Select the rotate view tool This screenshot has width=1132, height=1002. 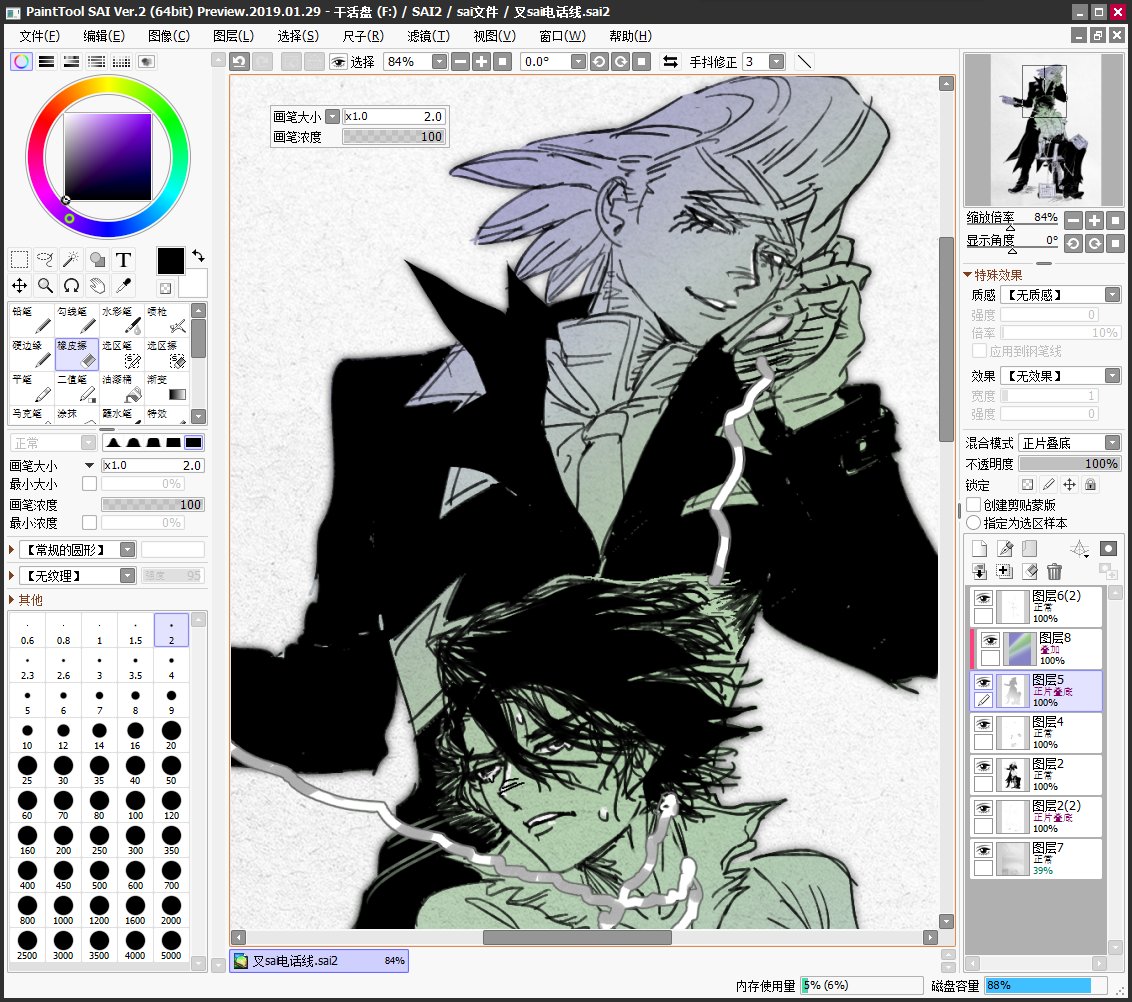[x=71, y=286]
